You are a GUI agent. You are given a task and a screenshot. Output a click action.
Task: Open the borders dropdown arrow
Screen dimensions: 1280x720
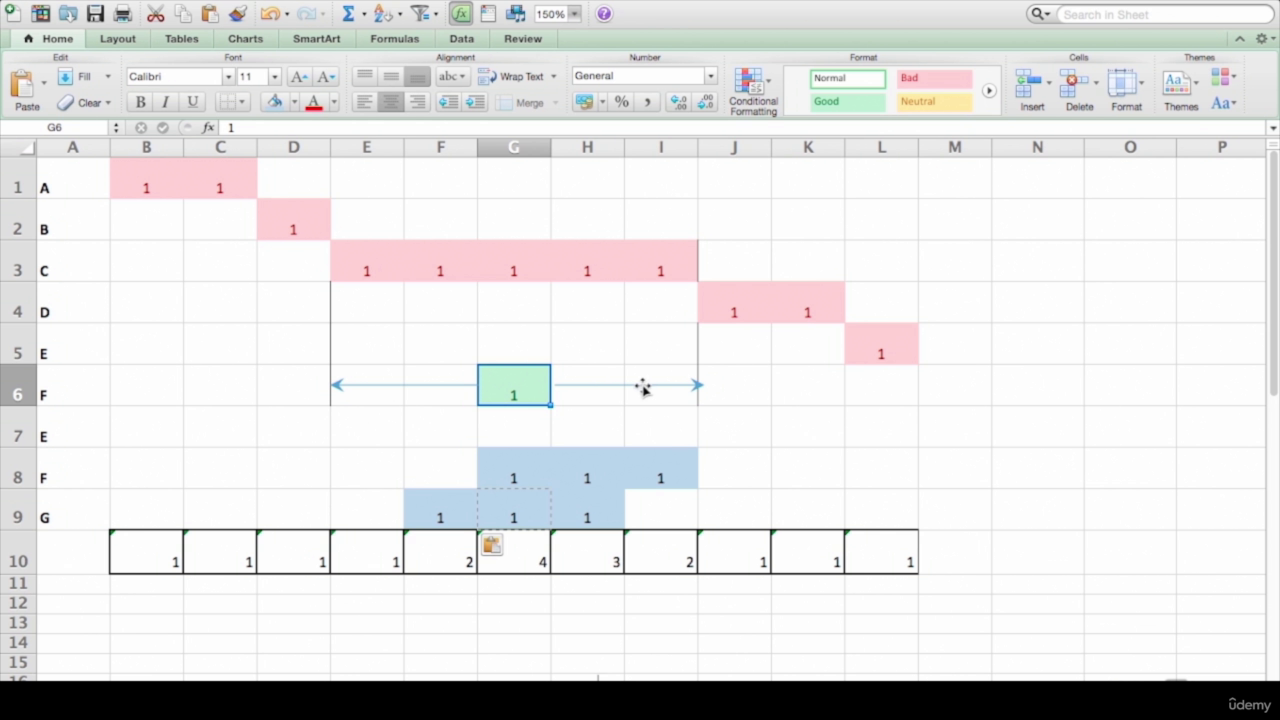click(243, 102)
